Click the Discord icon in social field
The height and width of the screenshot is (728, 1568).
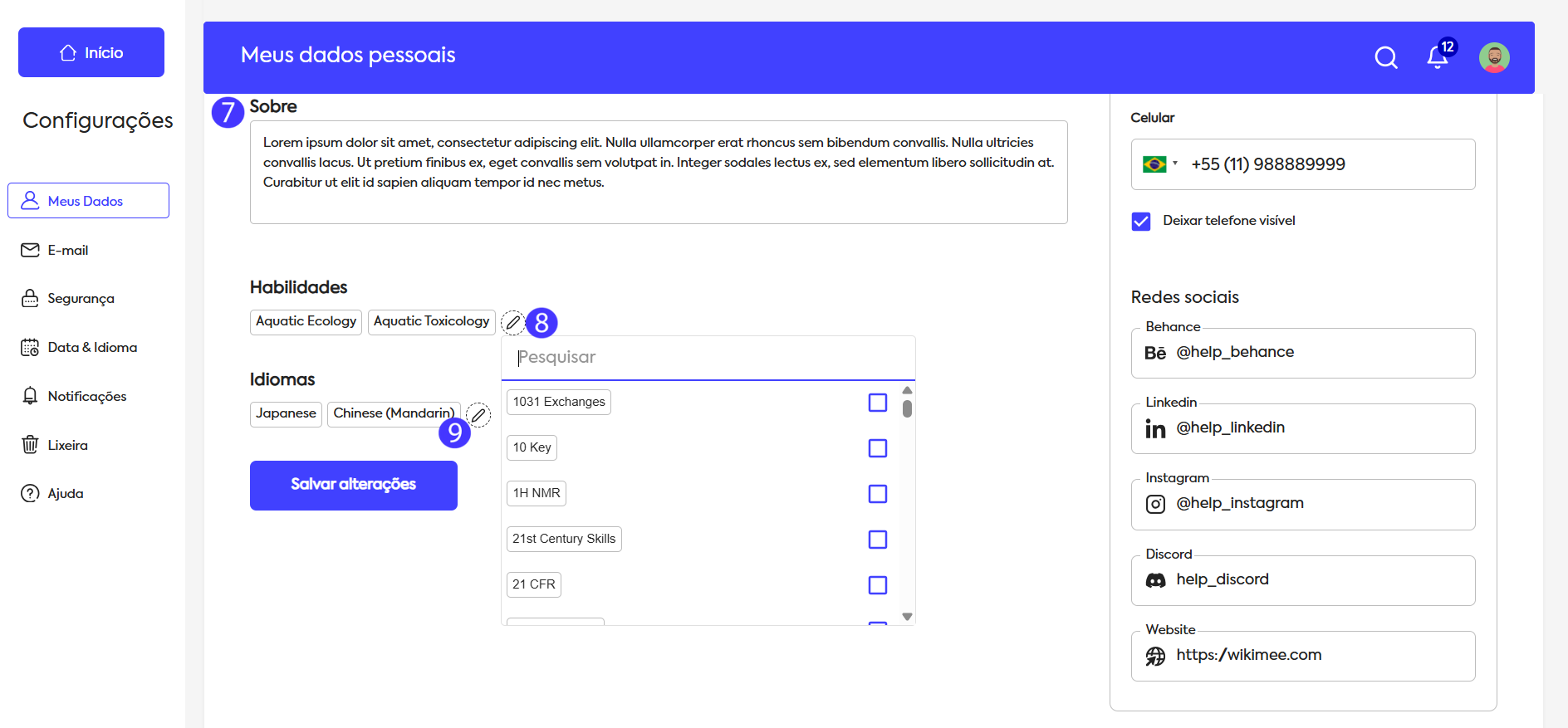(x=1155, y=580)
